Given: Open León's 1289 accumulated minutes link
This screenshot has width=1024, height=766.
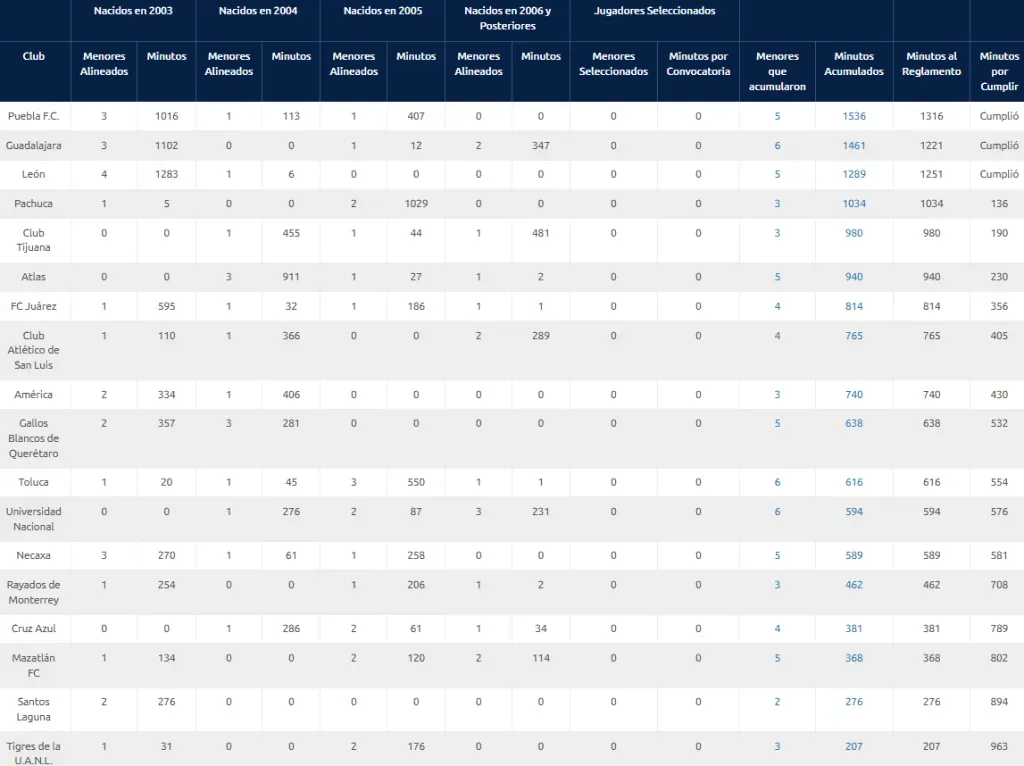Looking at the screenshot, I should 853,174.
